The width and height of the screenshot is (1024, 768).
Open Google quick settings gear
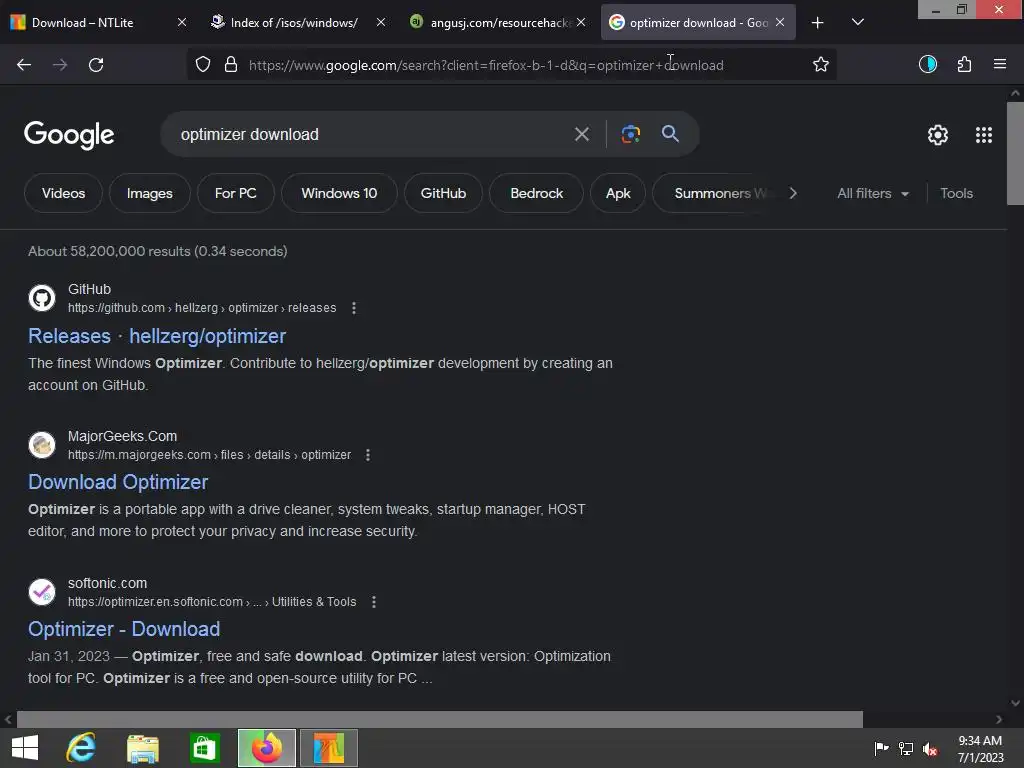938,135
